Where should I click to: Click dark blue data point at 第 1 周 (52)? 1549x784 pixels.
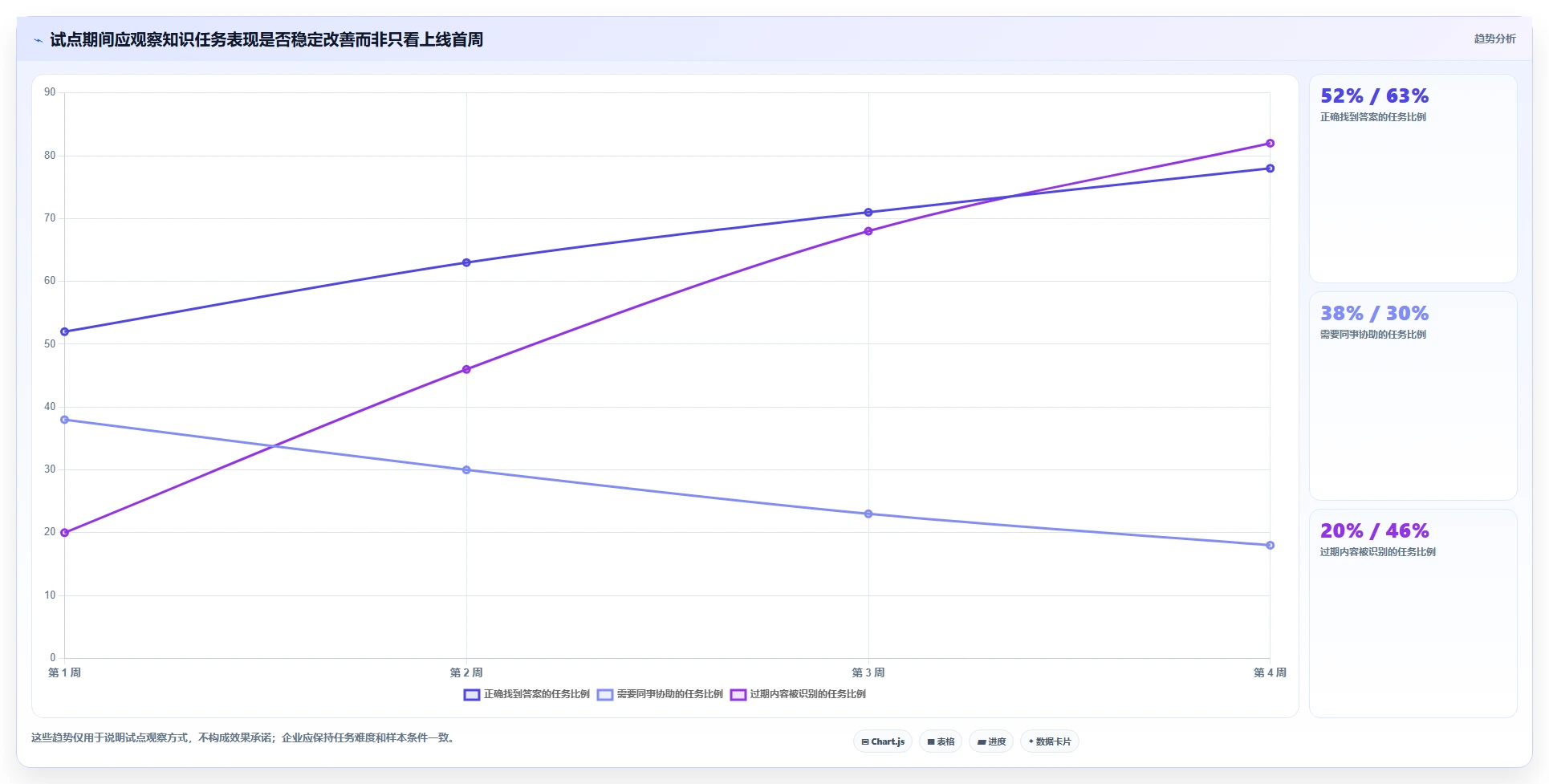point(65,331)
